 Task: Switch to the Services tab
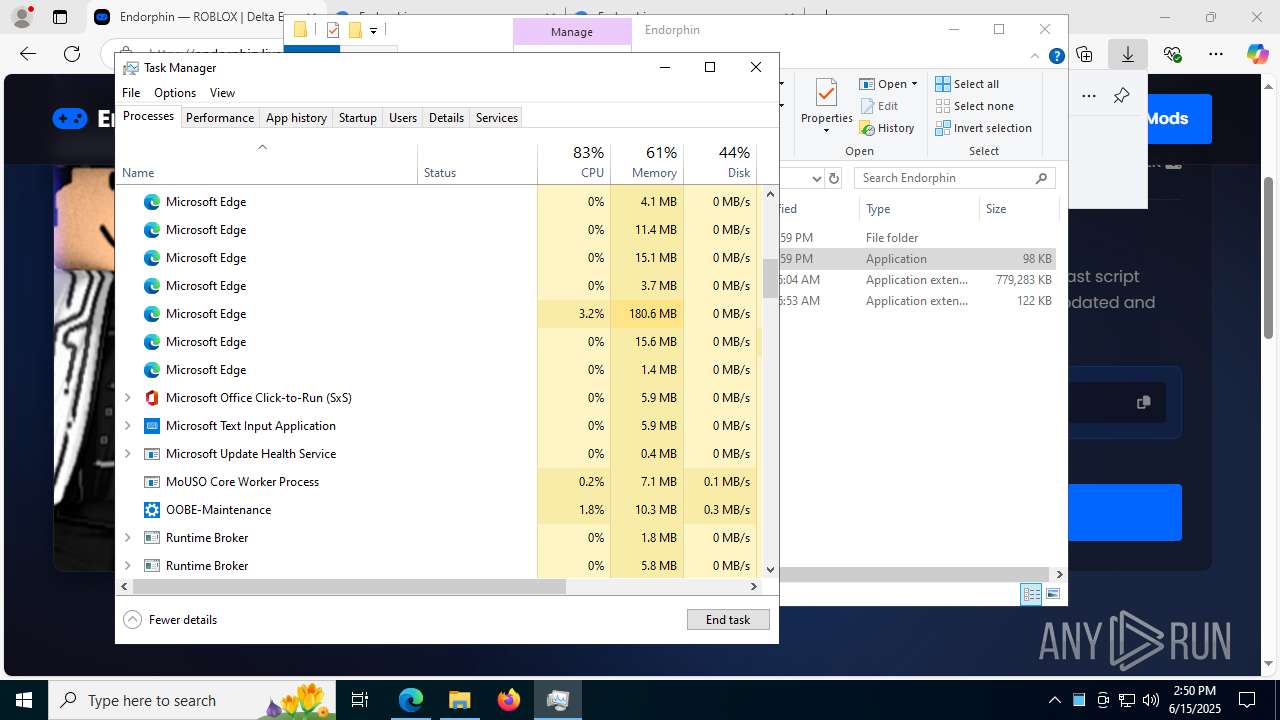tap(497, 118)
